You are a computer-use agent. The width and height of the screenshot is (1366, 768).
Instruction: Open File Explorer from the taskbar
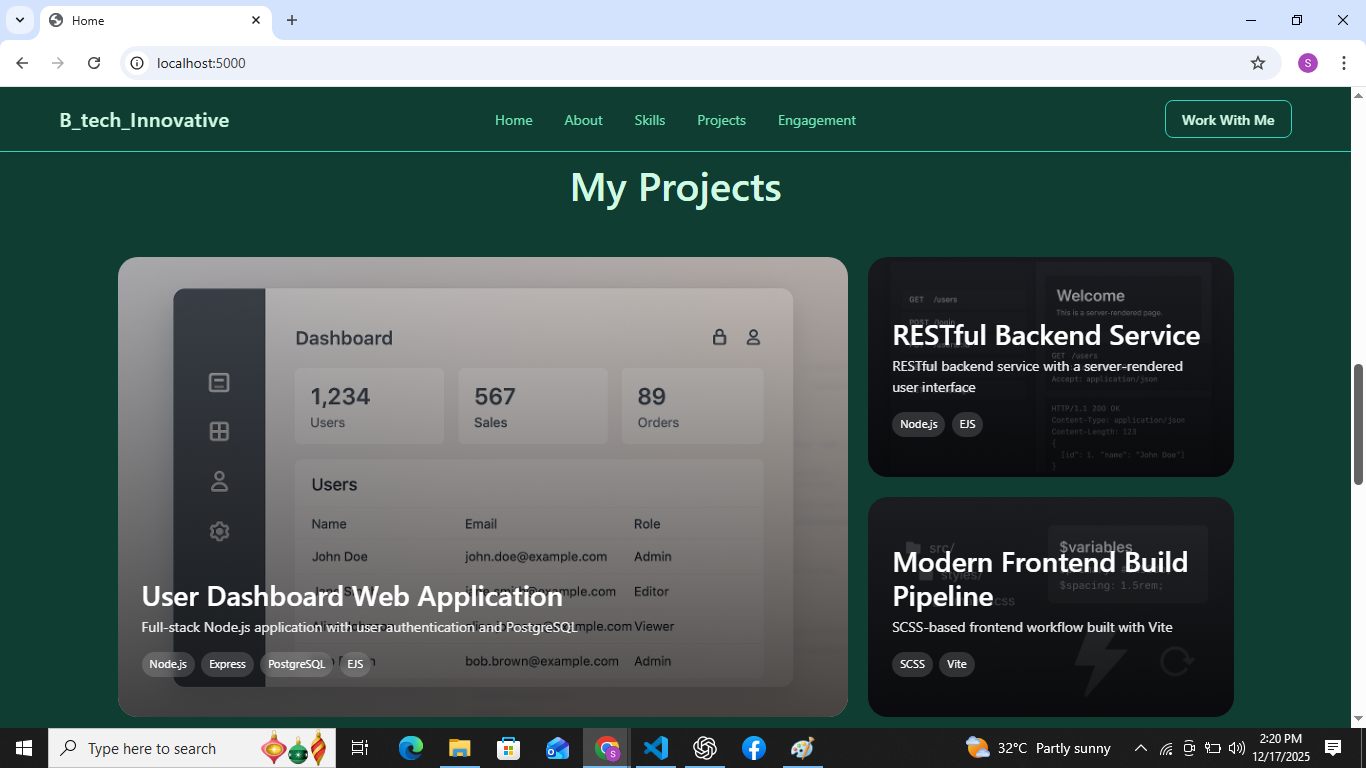tap(459, 748)
